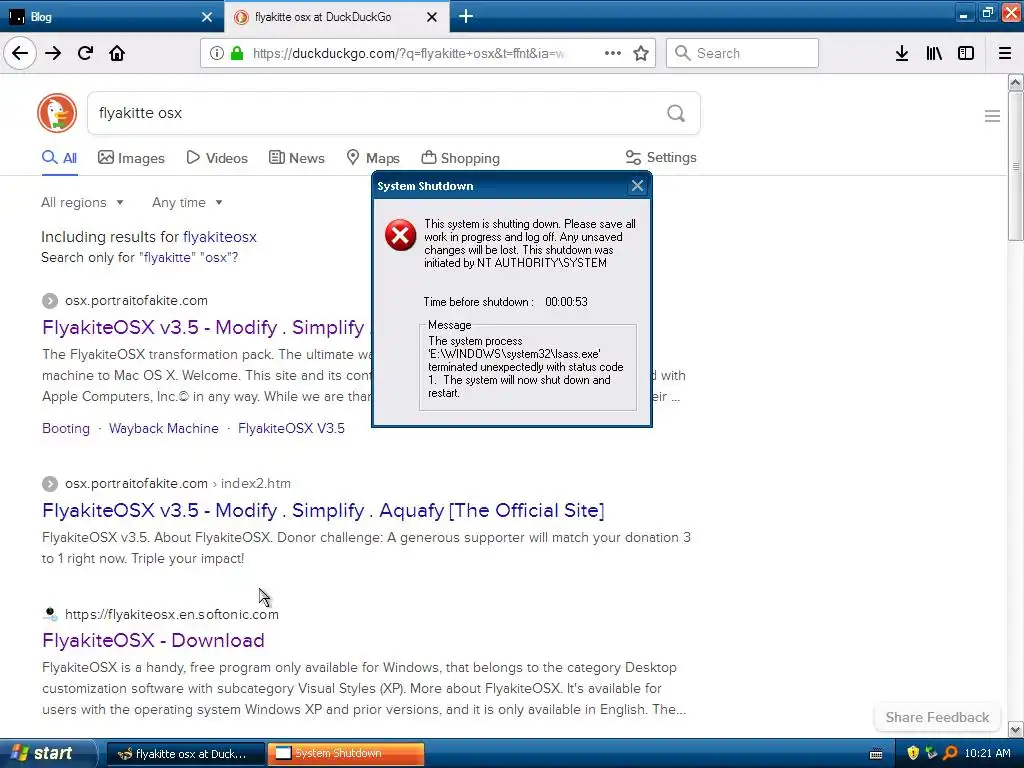
Task: Open the DuckDuckGo side menu icon
Action: tap(992, 116)
